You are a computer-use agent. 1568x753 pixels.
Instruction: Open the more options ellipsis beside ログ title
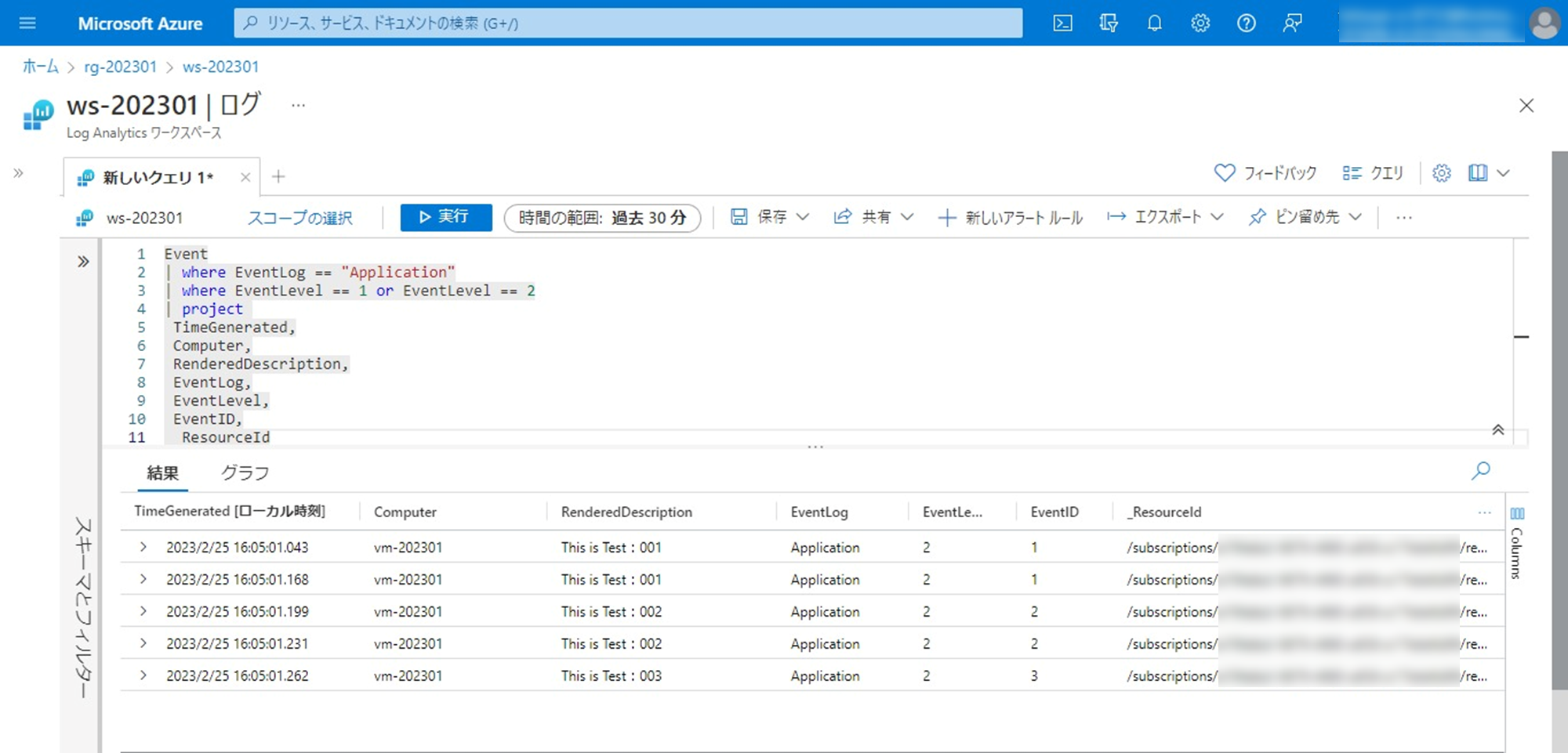pos(298,105)
